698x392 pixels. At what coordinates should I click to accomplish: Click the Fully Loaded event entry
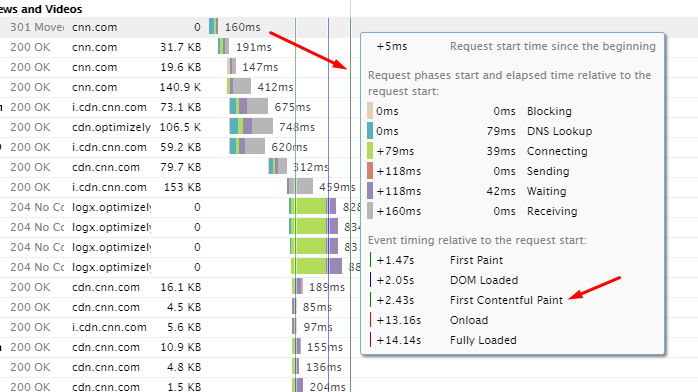click(x=443, y=340)
